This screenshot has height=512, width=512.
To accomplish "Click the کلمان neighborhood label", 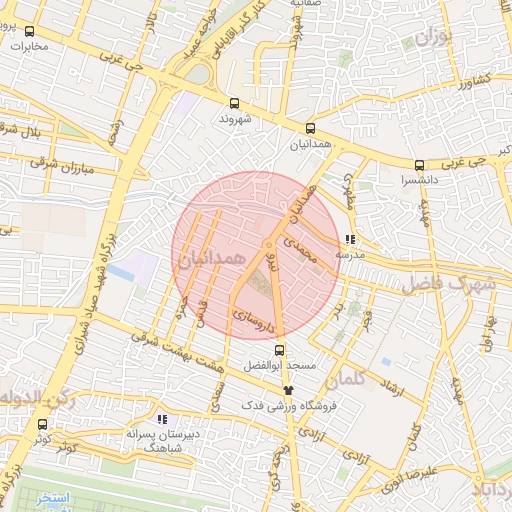I will click(x=345, y=379).
